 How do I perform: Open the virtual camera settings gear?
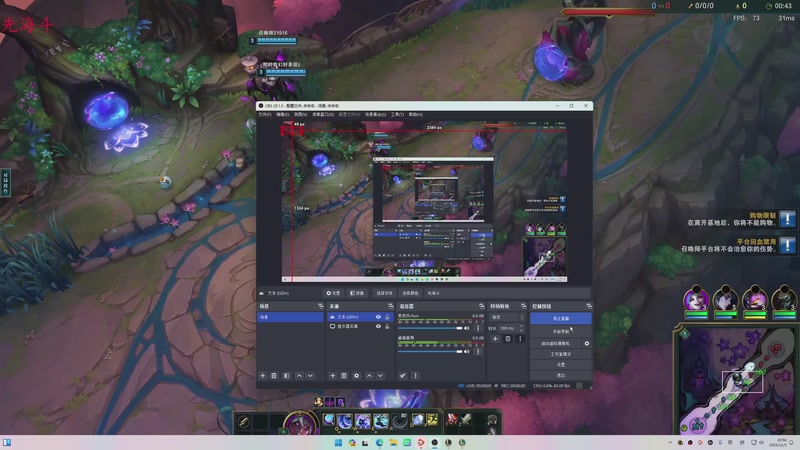pos(587,343)
